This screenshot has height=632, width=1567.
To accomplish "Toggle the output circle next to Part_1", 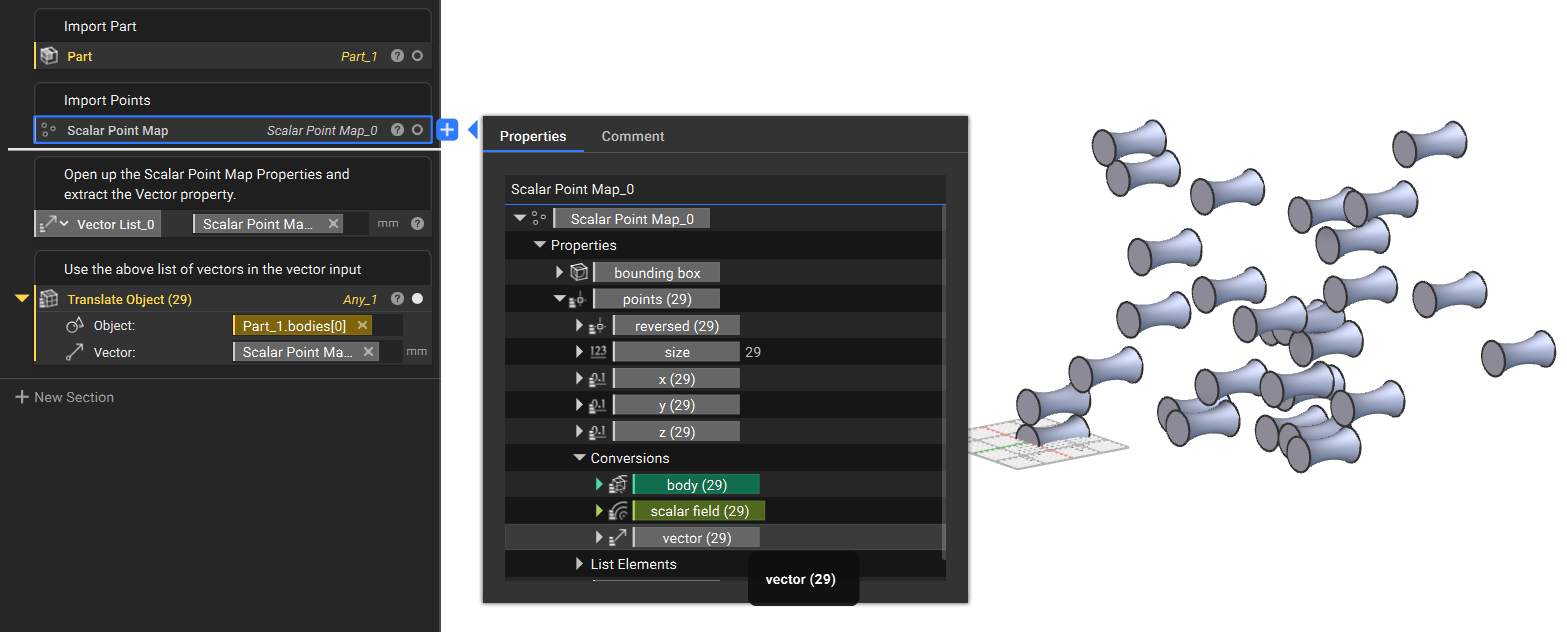I will coord(416,56).
